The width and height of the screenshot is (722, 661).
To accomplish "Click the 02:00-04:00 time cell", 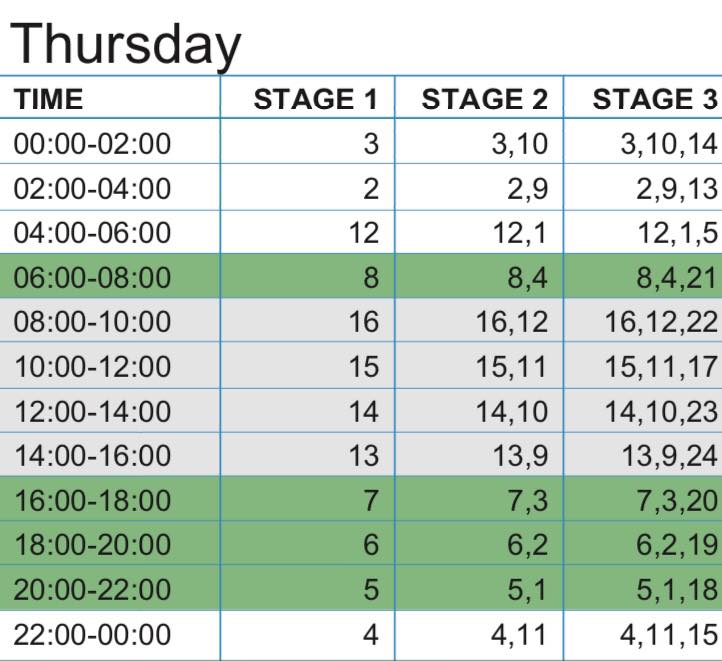I will 110,187.
